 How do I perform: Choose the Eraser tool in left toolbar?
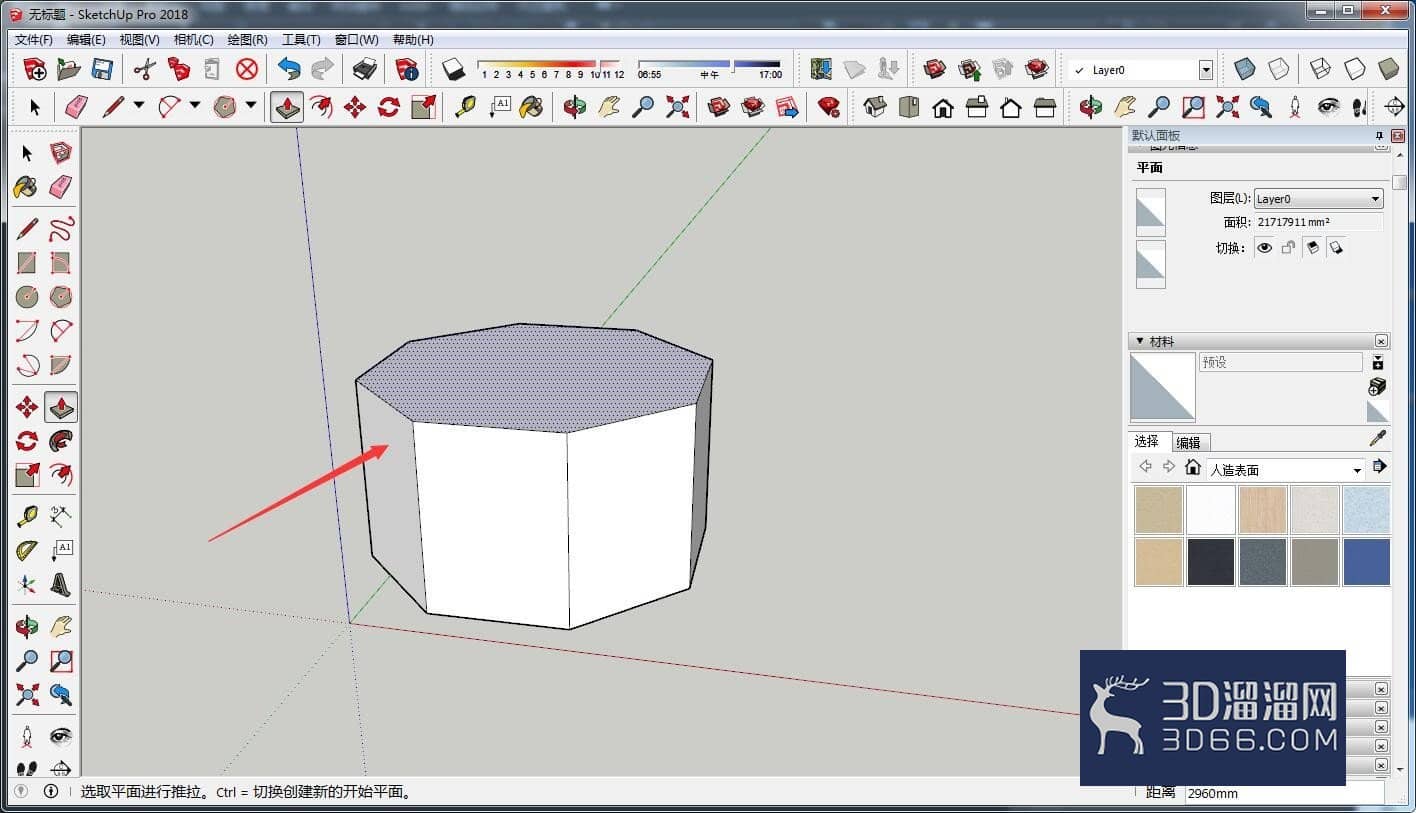pos(61,187)
